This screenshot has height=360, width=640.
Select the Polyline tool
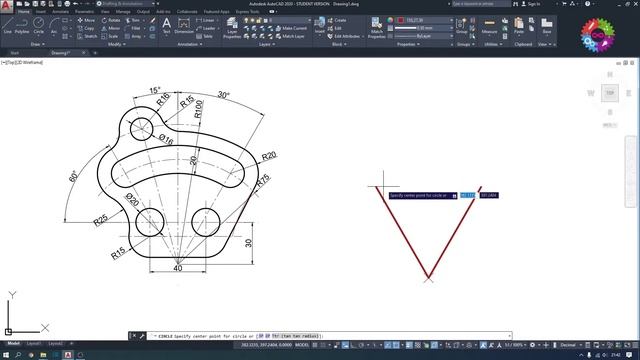[22, 25]
